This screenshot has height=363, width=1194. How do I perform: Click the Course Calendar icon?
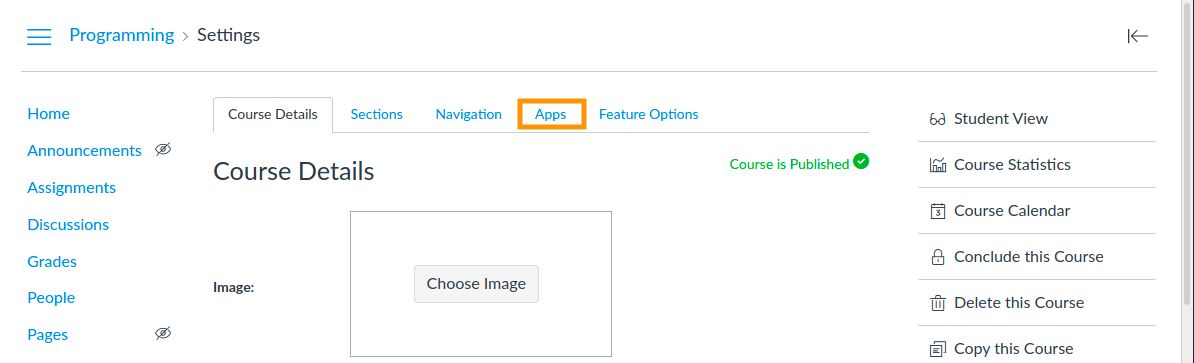[x=937, y=212]
